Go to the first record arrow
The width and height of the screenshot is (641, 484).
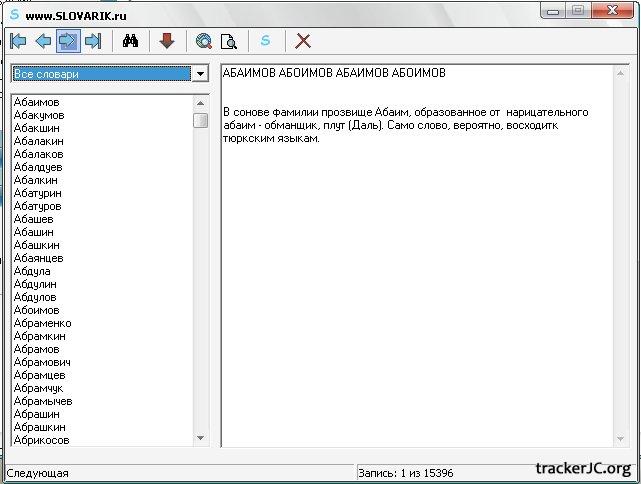18,41
